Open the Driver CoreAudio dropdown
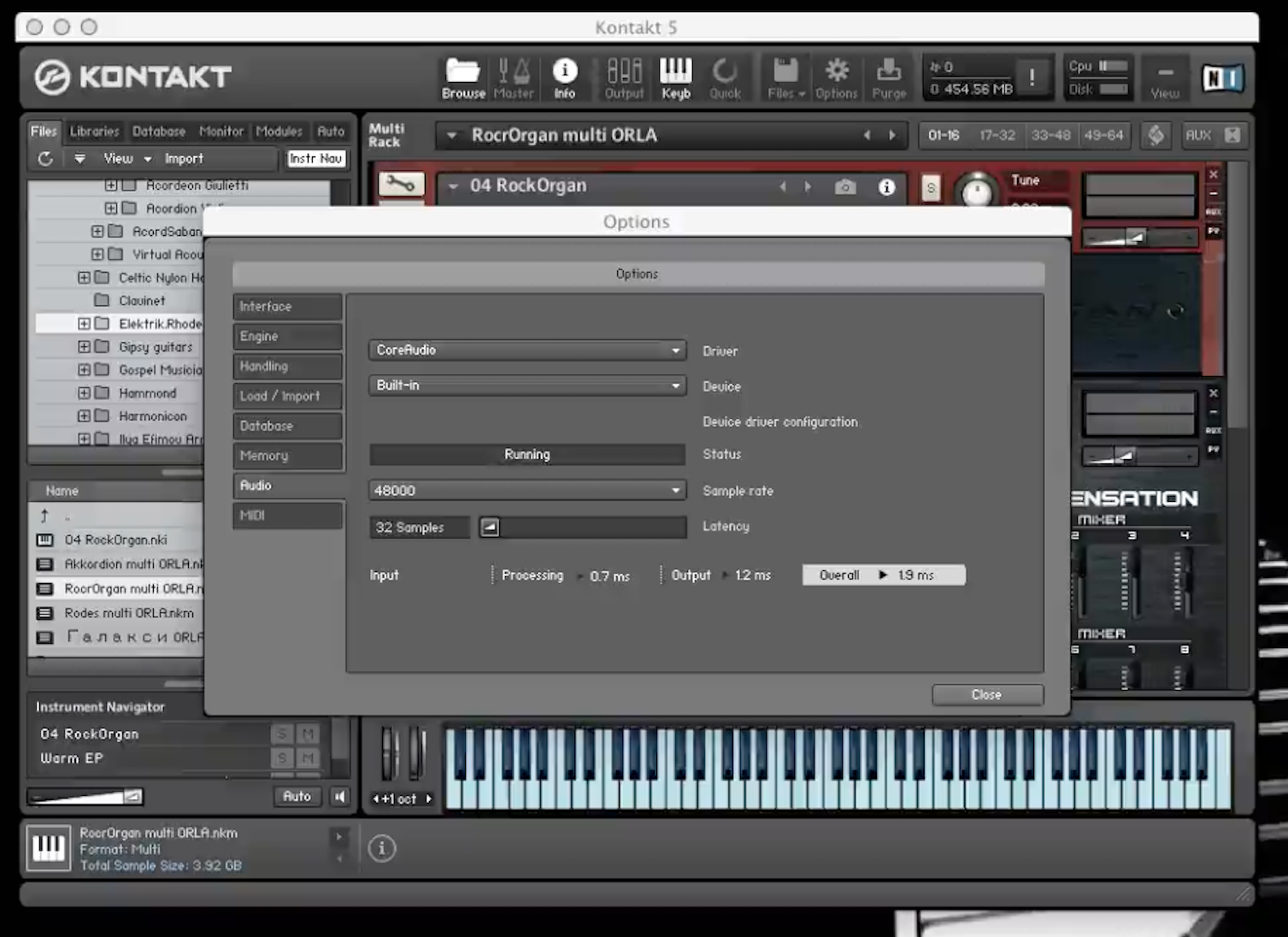The image size is (1288, 937). pos(527,350)
